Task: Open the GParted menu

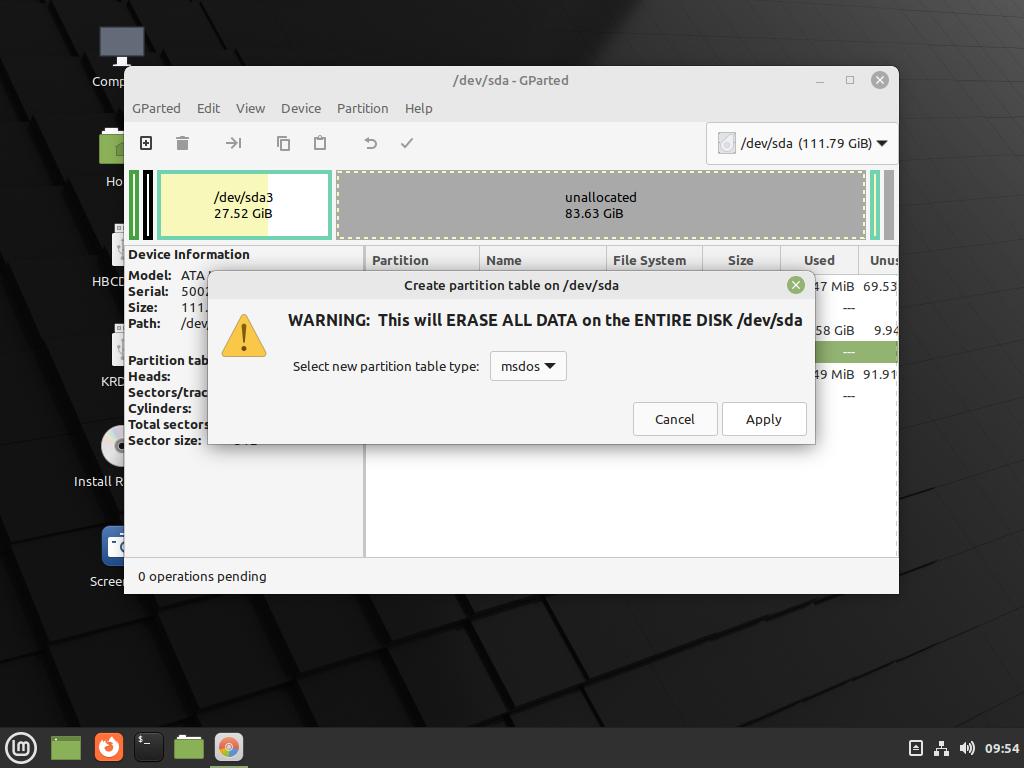Action: 156,108
